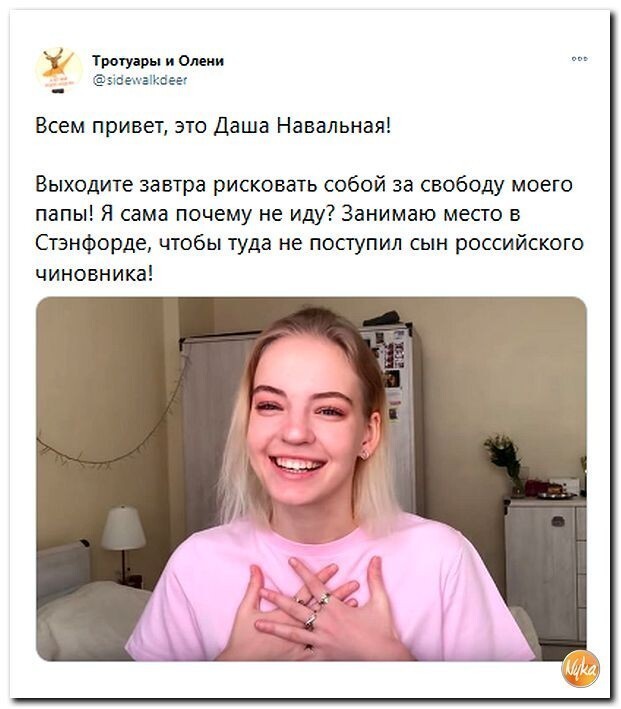The height and width of the screenshot is (709, 621).
Task: Open the attached photo of smiling woman
Action: coord(311,479)
